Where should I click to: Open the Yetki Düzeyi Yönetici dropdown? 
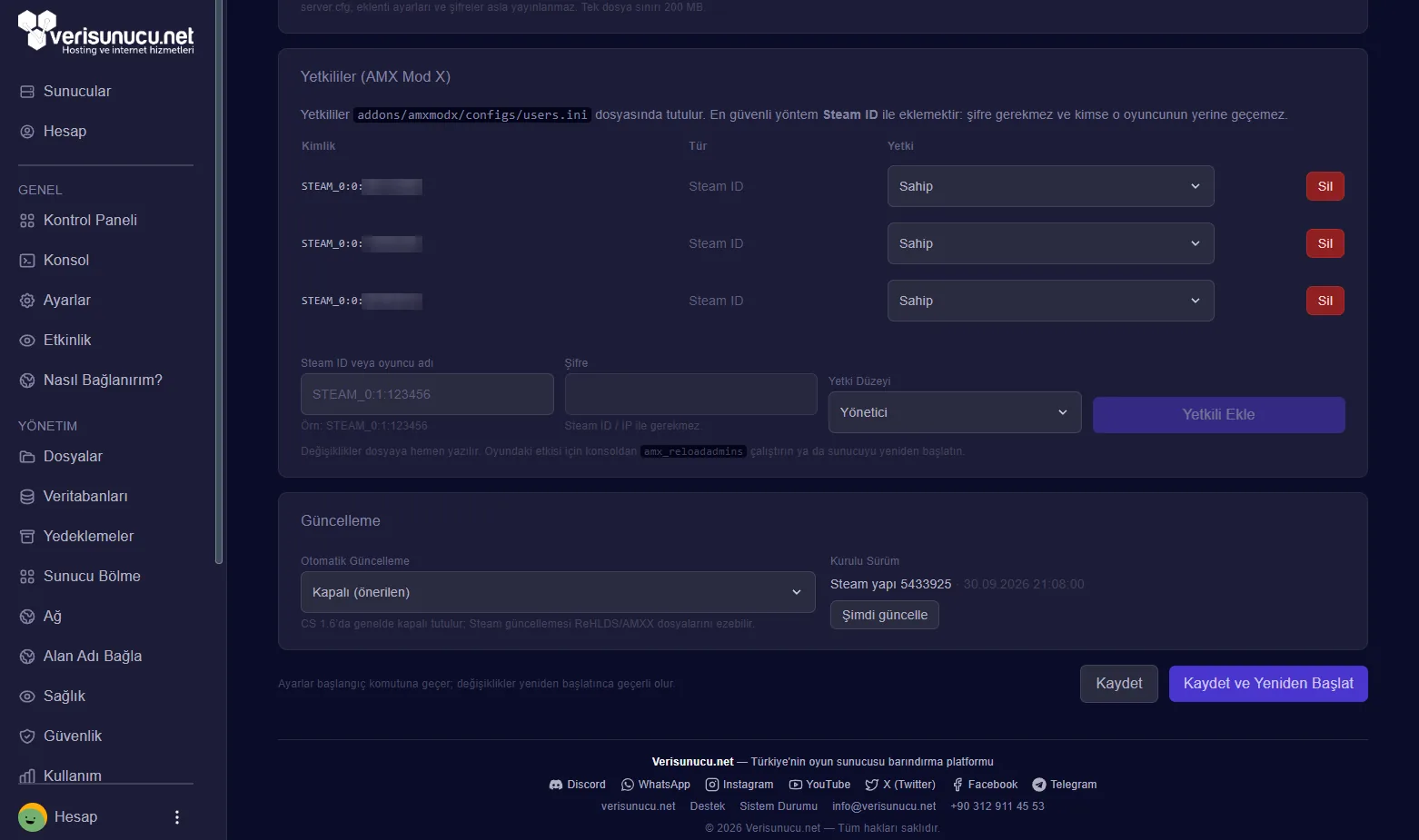coord(955,412)
